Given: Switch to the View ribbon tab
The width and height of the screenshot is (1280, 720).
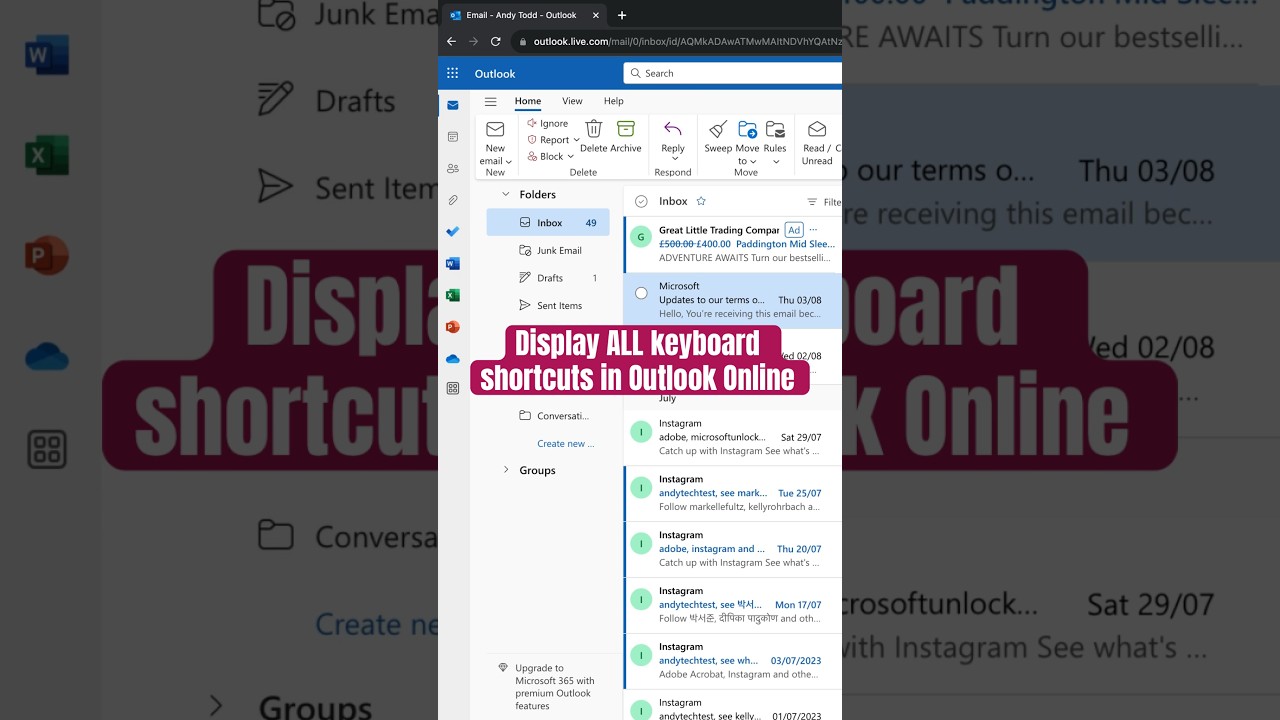Looking at the screenshot, I should point(572,101).
